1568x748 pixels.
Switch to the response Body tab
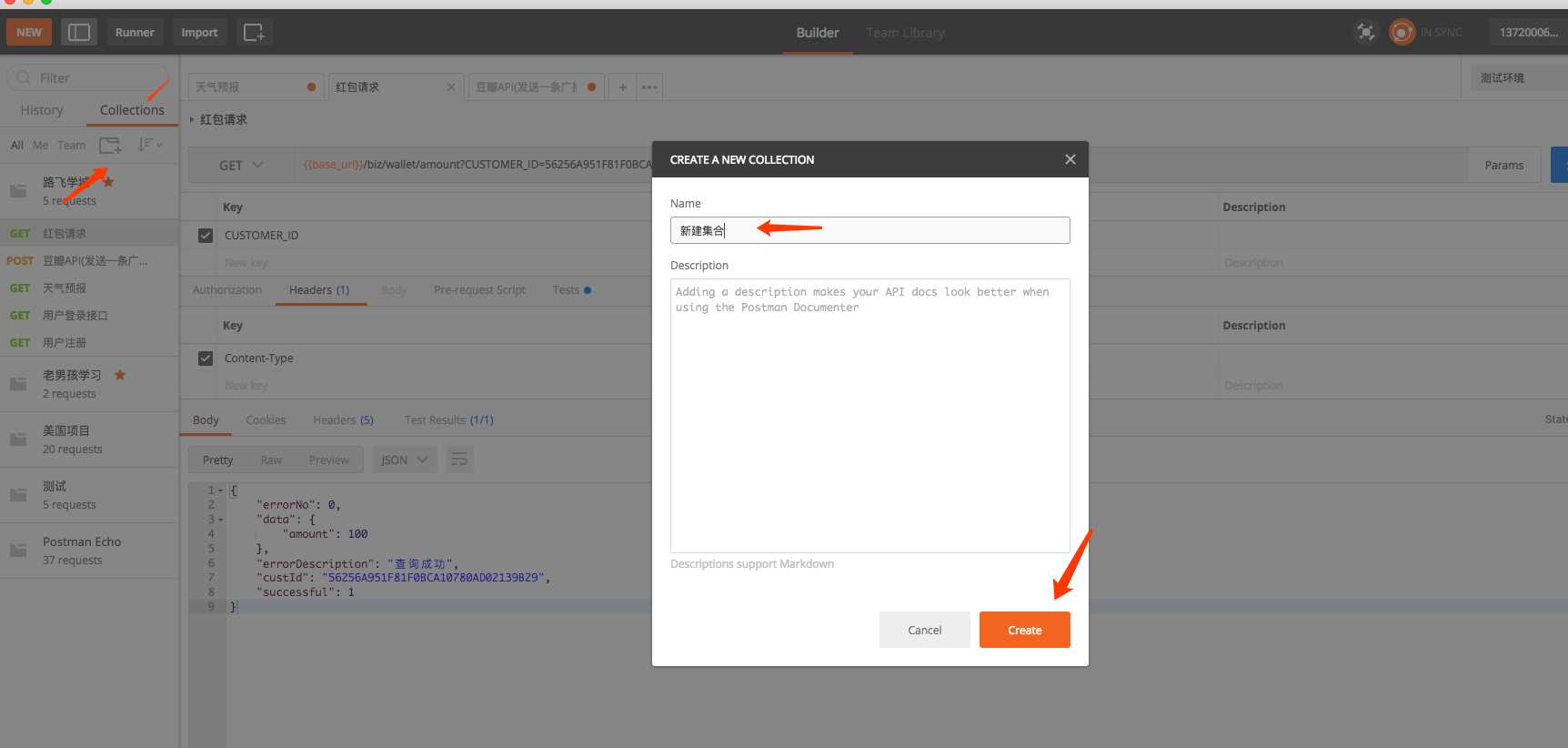click(206, 419)
